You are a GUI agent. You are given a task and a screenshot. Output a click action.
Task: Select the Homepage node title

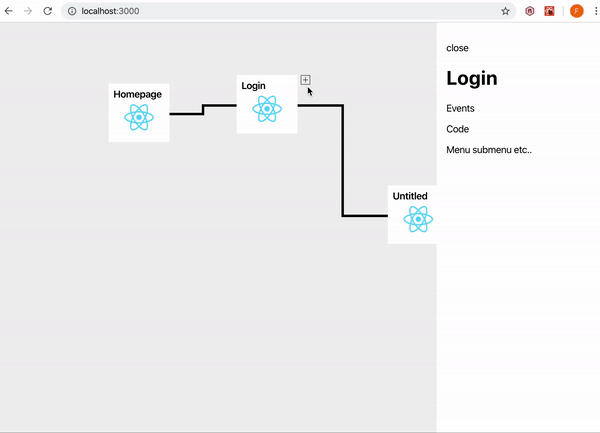point(137,94)
